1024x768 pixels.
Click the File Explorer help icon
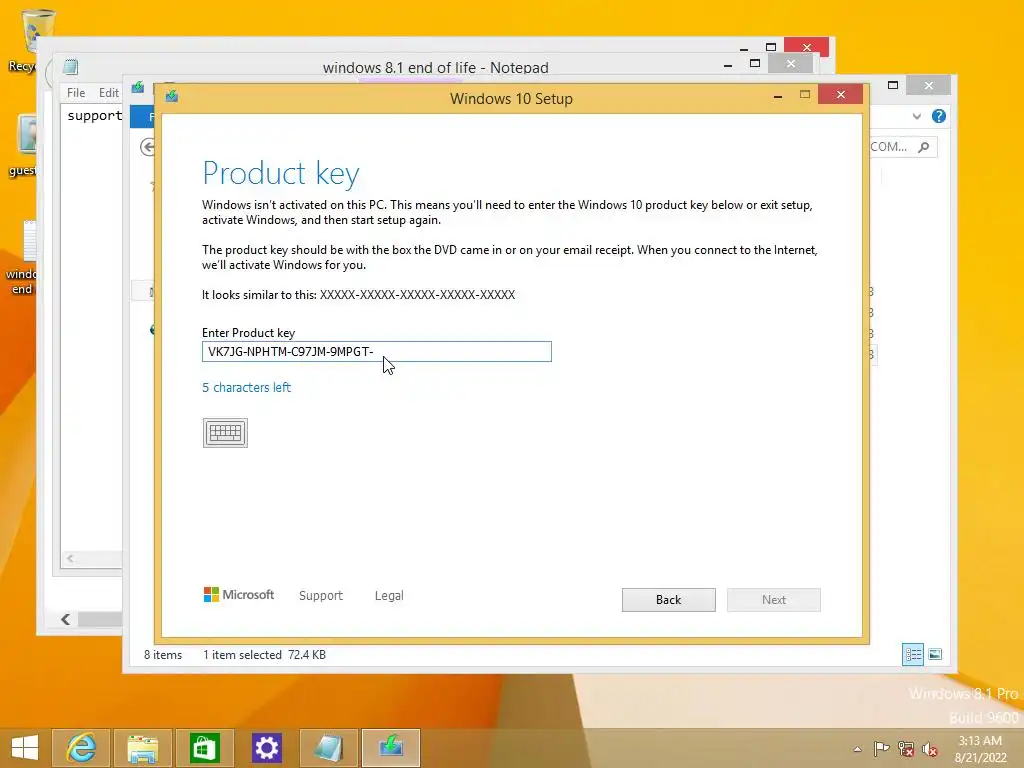pos(938,116)
